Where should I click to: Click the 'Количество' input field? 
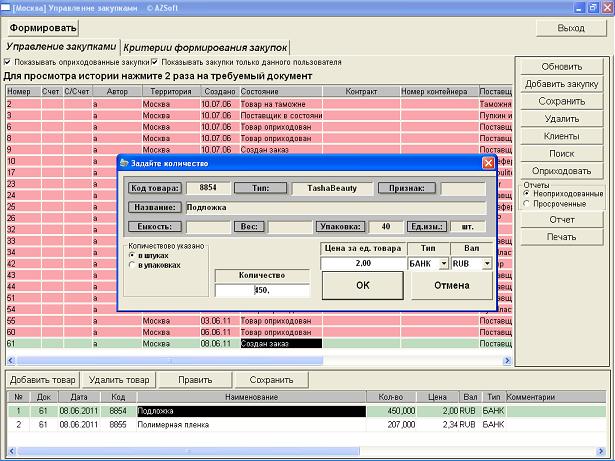click(262, 290)
